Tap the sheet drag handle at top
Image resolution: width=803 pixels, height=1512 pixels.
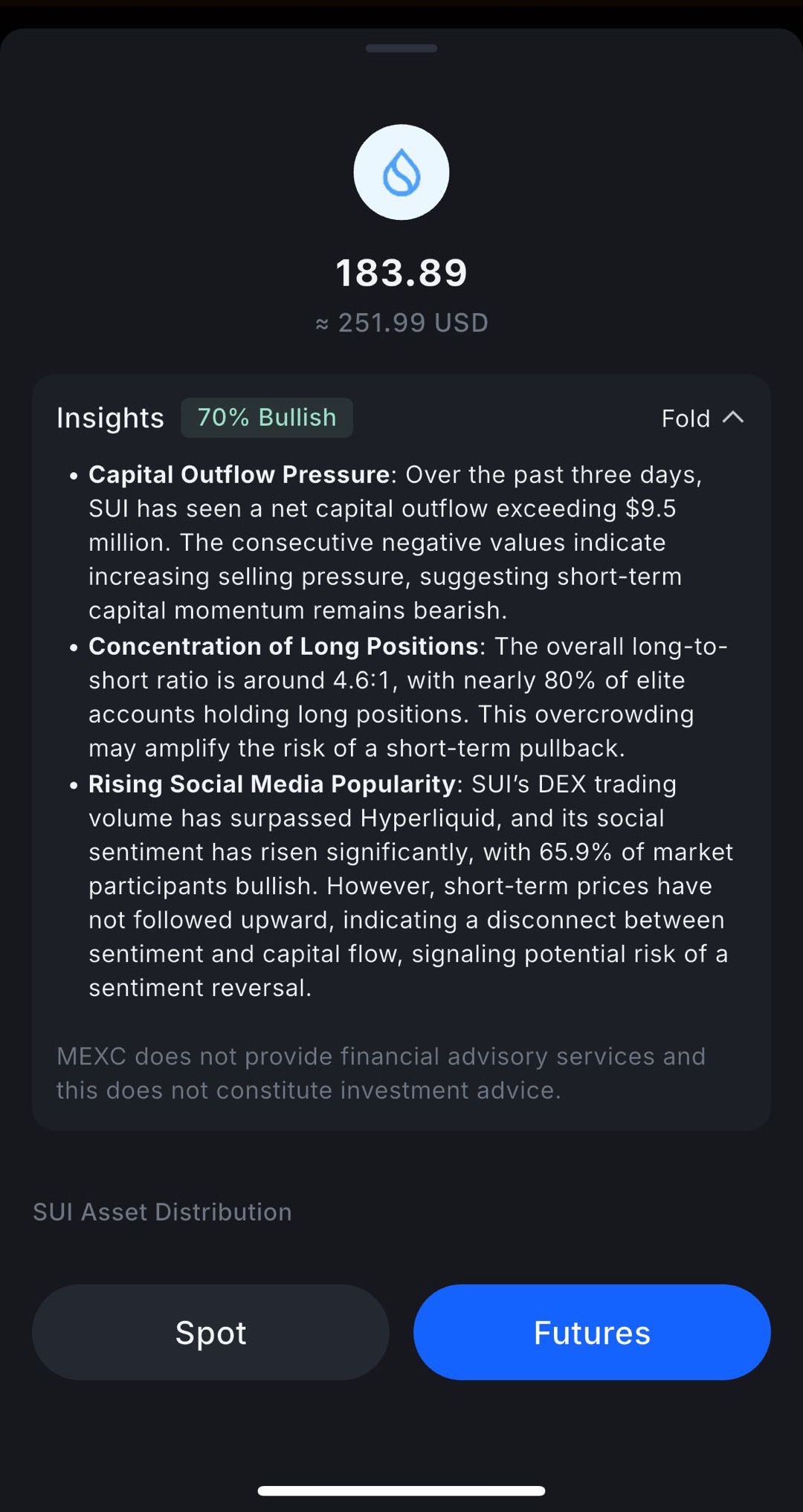(x=401, y=49)
